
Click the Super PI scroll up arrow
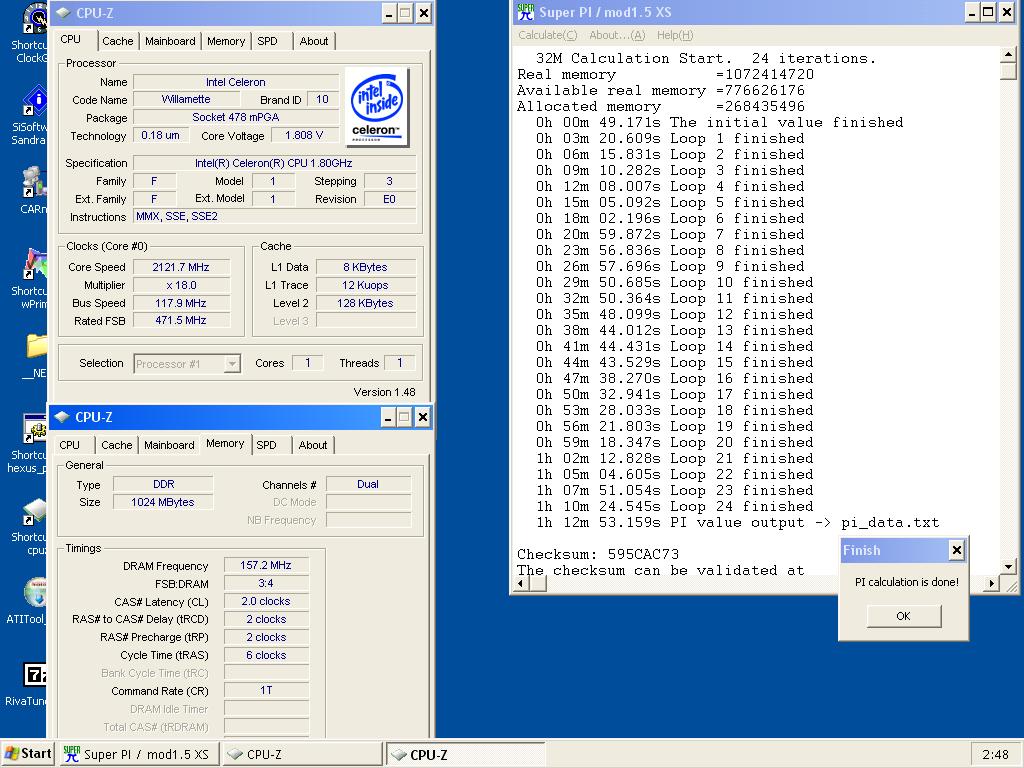1008,56
